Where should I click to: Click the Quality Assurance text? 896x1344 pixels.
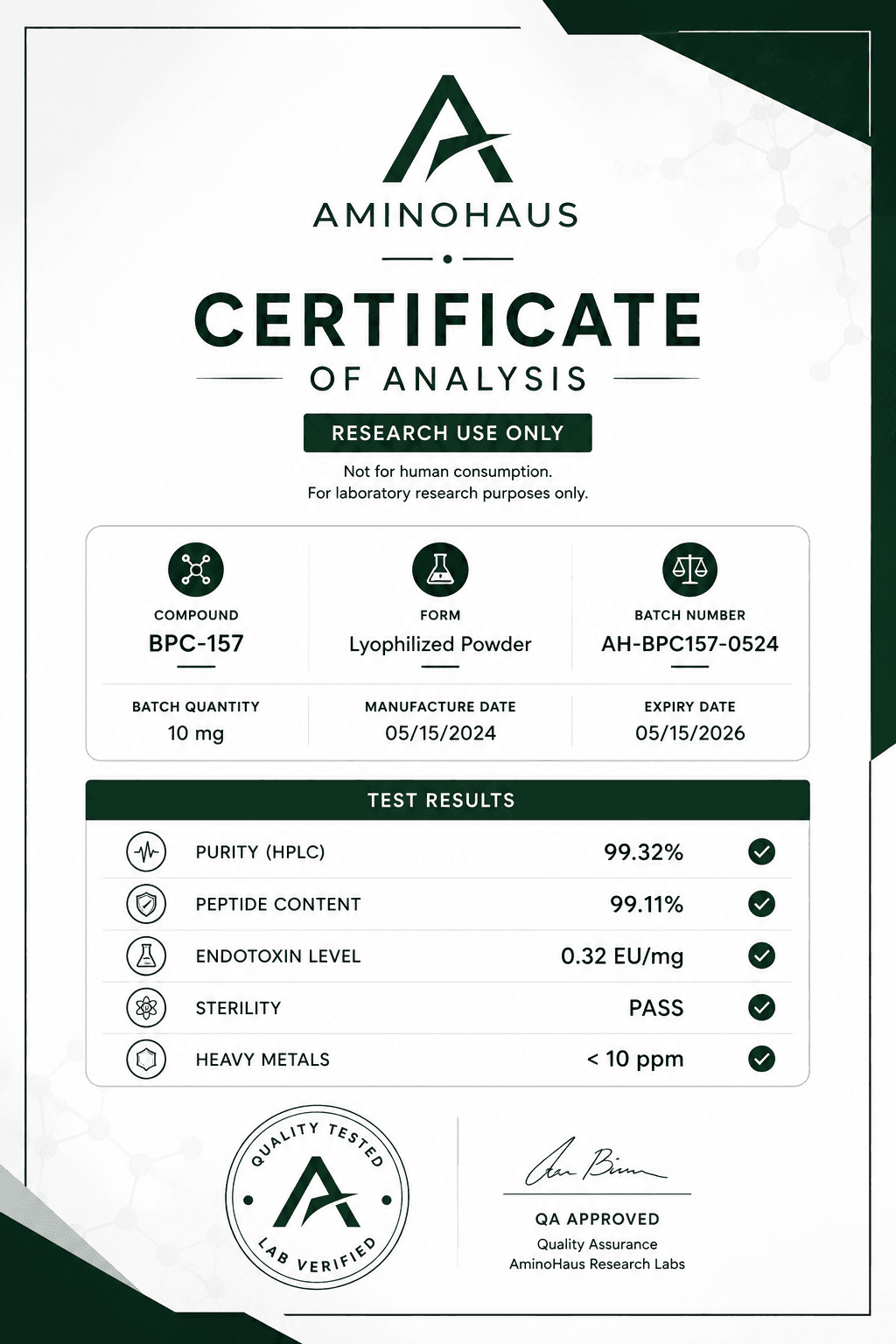[597, 1244]
